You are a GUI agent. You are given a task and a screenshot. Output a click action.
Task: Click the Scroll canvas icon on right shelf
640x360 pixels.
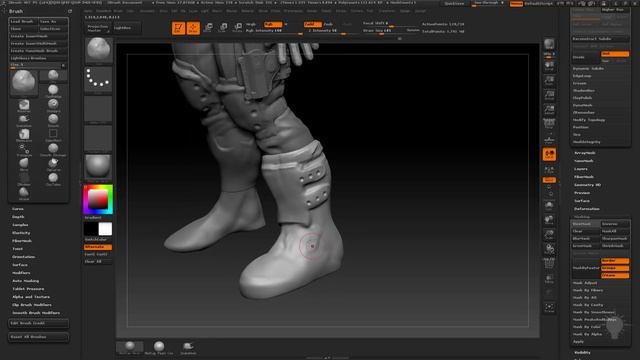point(549,66)
